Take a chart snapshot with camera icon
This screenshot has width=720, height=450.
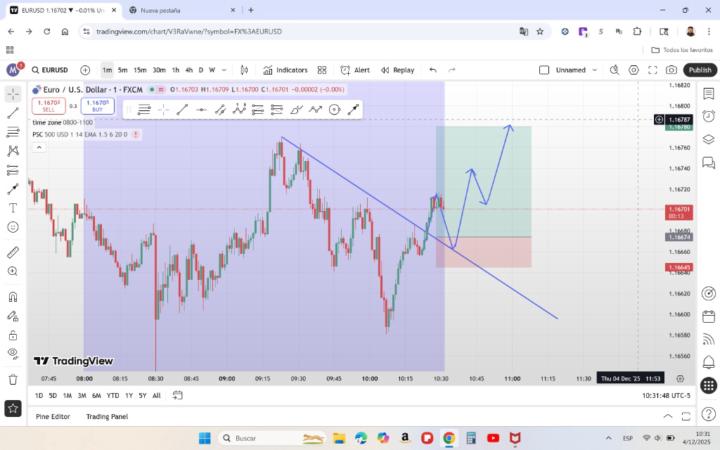pos(671,70)
